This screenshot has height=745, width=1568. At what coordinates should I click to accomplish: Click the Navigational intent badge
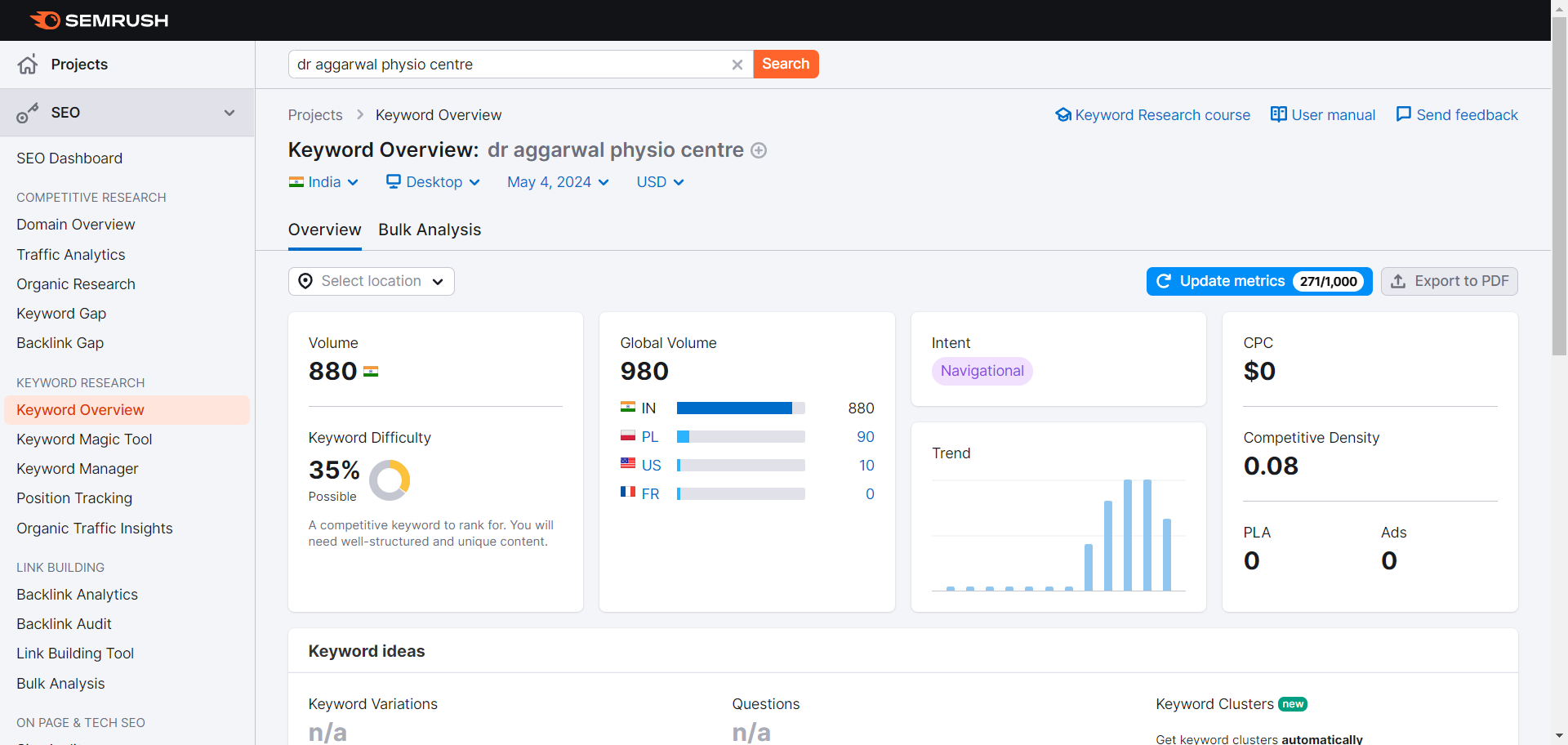[x=982, y=371]
